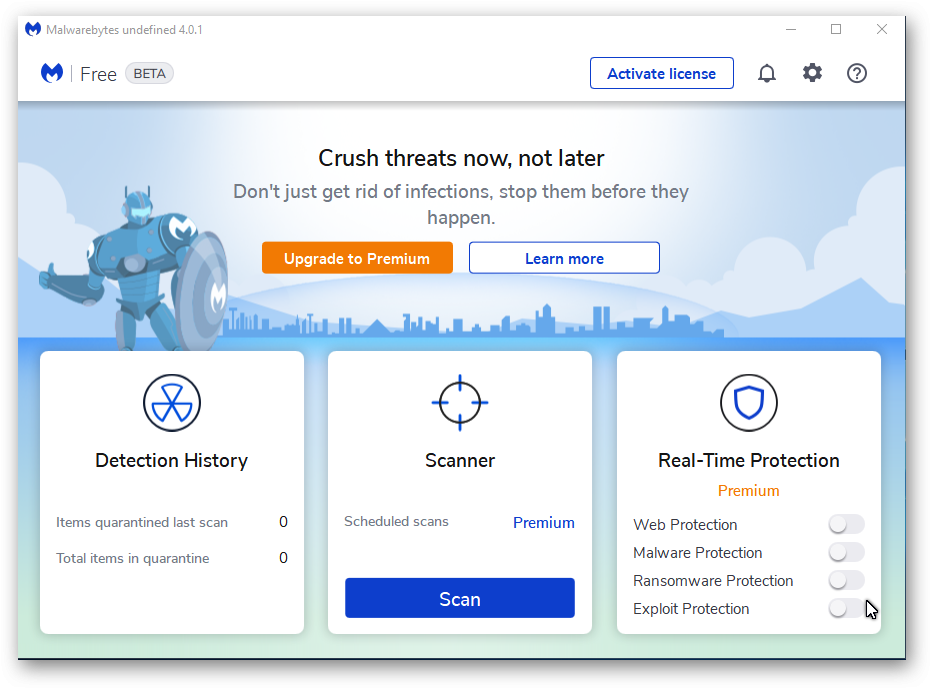Click the Scanner crosshair icon

point(460,403)
